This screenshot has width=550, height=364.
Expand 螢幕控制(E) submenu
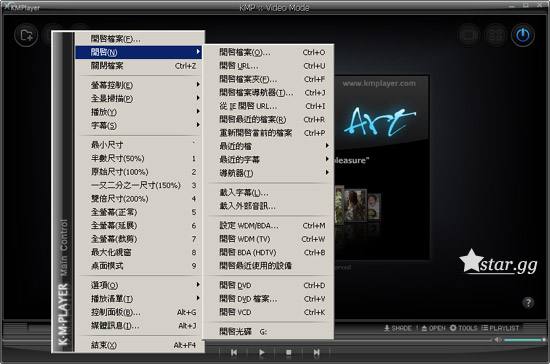coord(140,85)
